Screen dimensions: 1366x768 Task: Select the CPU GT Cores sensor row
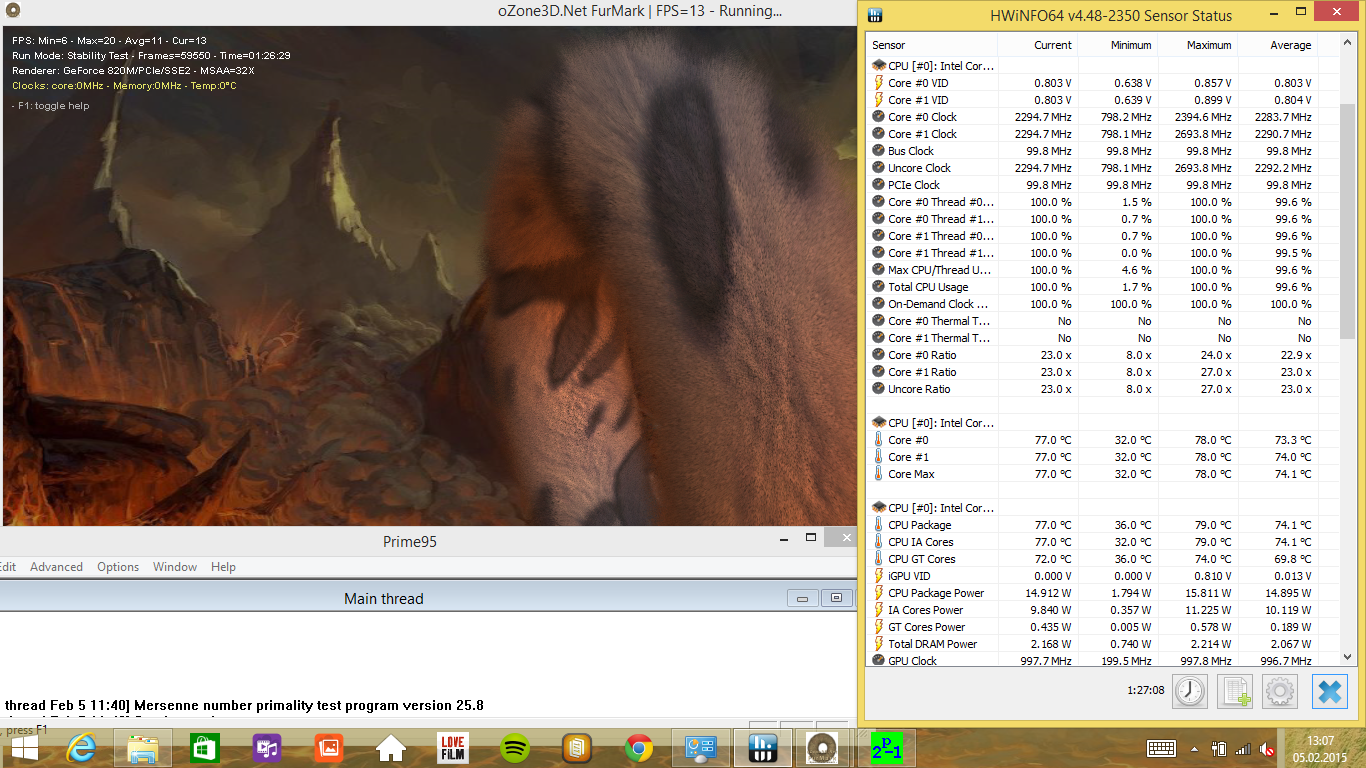tap(1092, 559)
